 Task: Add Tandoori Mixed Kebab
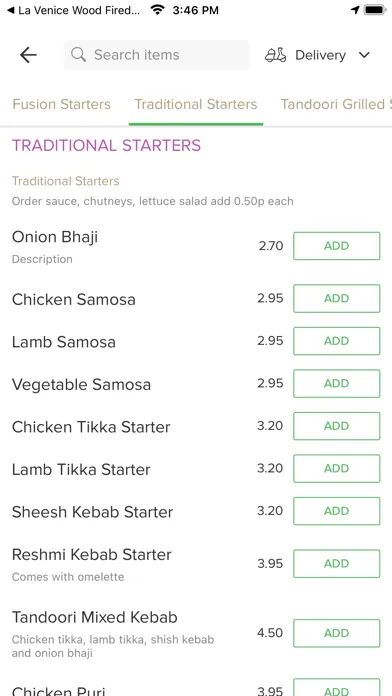337,633
